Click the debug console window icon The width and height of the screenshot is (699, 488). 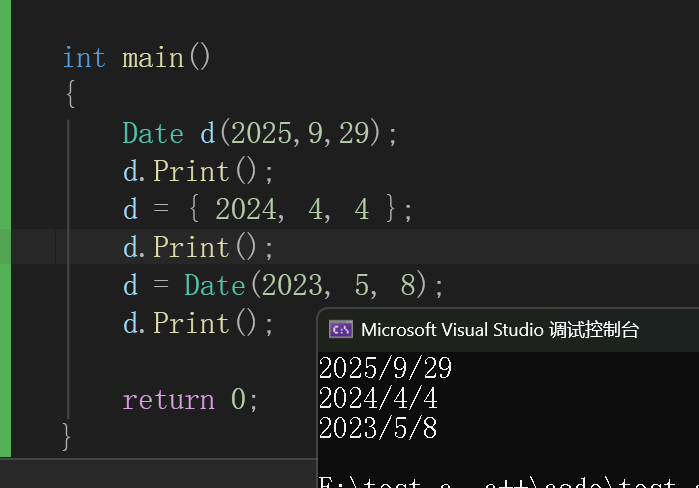[x=341, y=330]
